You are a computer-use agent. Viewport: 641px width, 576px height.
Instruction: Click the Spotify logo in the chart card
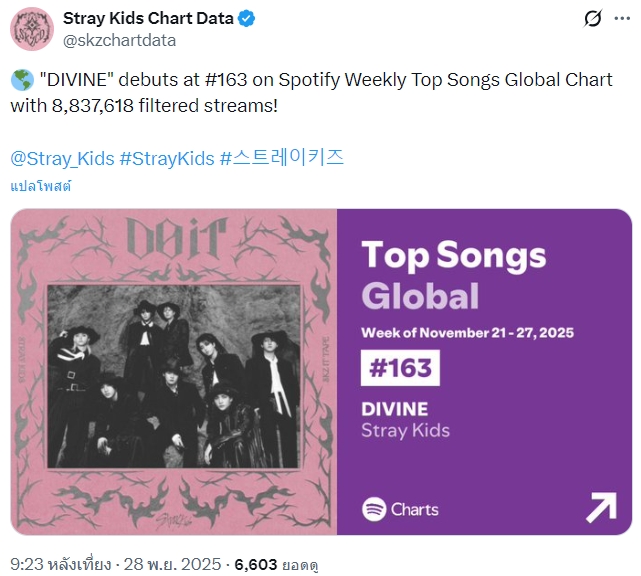point(374,509)
